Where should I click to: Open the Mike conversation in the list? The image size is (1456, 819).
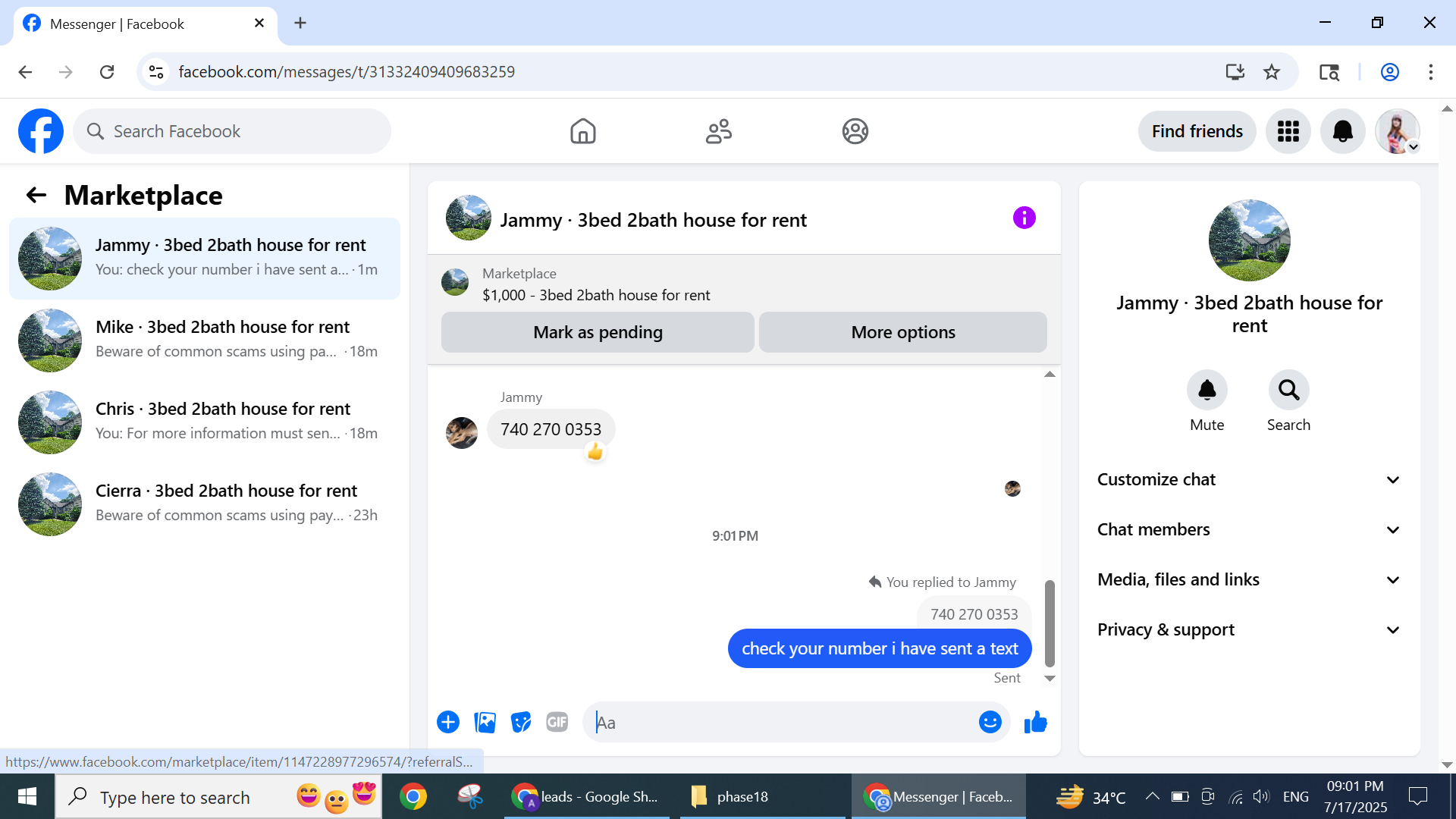tap(205, 340)
